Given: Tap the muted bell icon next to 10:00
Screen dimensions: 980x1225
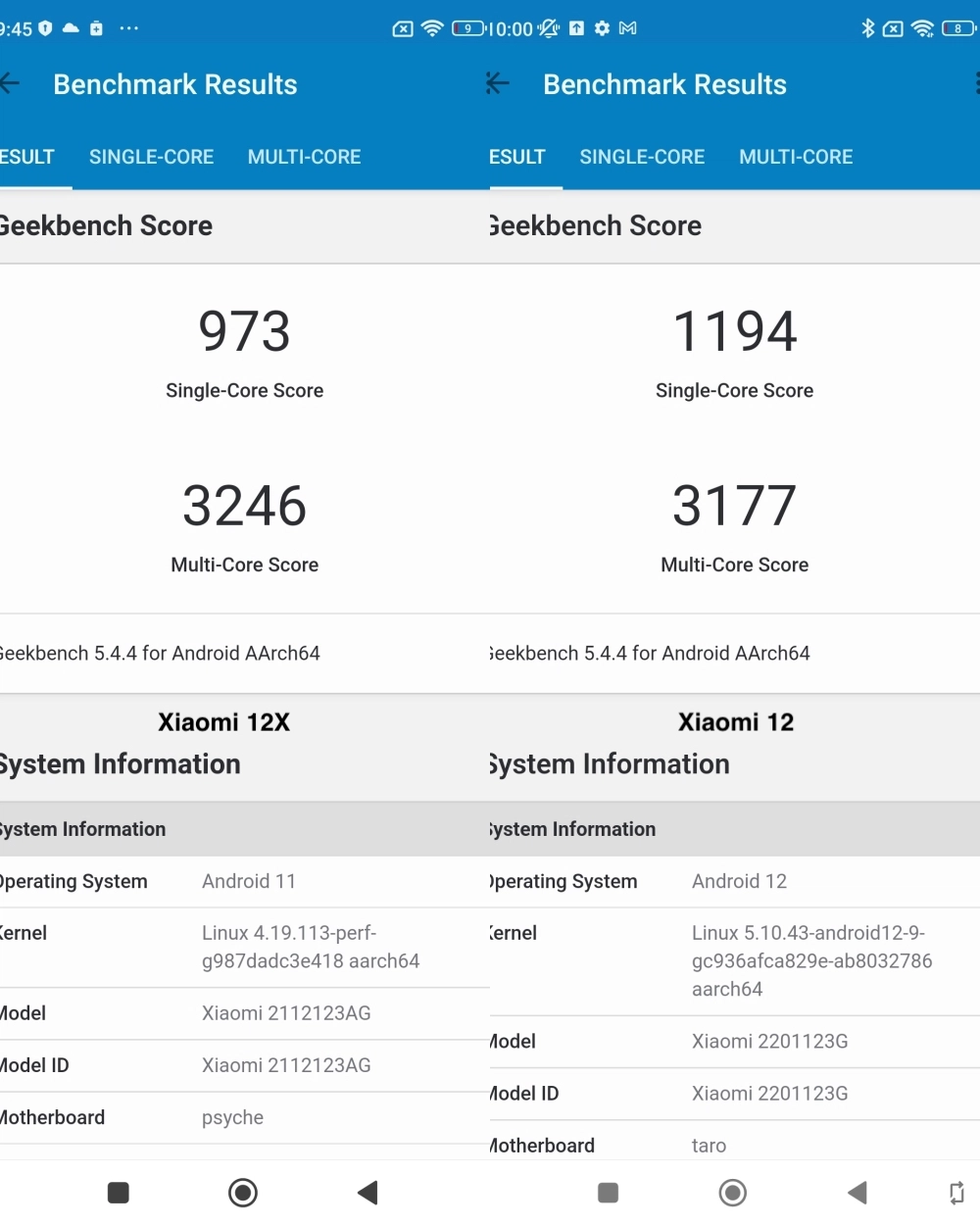Looking at the screenshot, I should pos(549,28).
